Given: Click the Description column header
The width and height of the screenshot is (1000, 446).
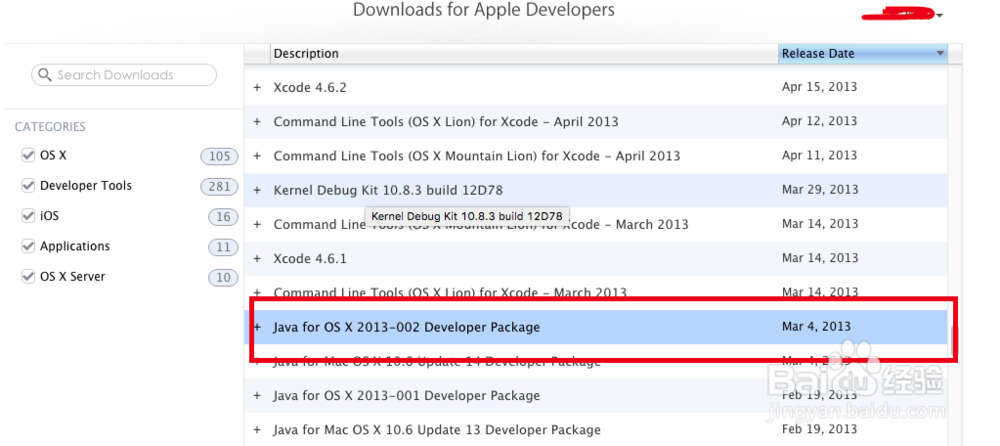Looking at the screenshot, I should [306, 54].
